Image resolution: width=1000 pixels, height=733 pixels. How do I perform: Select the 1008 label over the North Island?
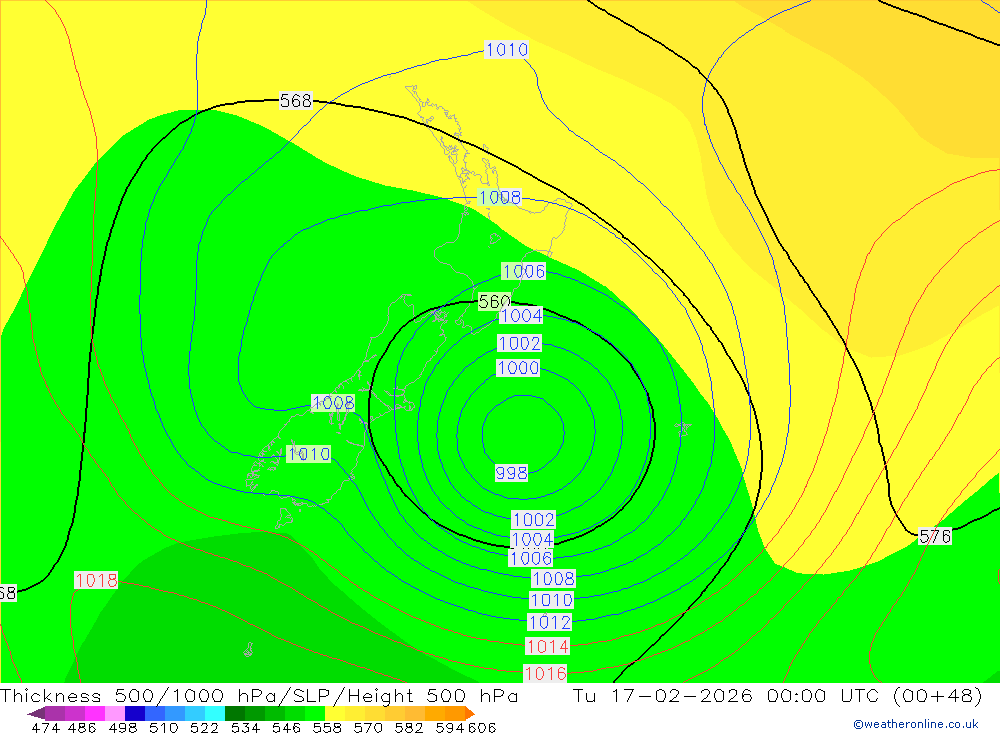tap(500, 197)
